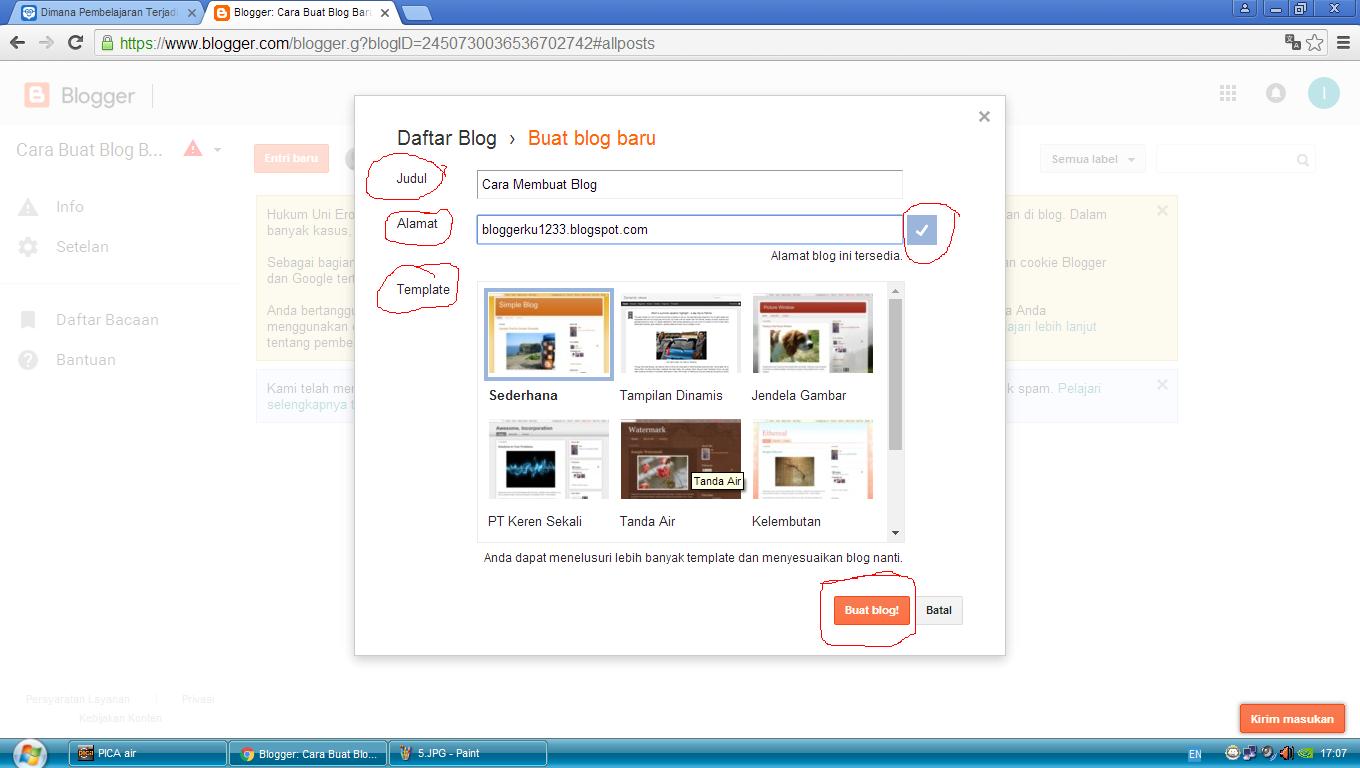Click the Persyaratan Layanan footer link
1360x768 pixels.
tap(78, 699)
